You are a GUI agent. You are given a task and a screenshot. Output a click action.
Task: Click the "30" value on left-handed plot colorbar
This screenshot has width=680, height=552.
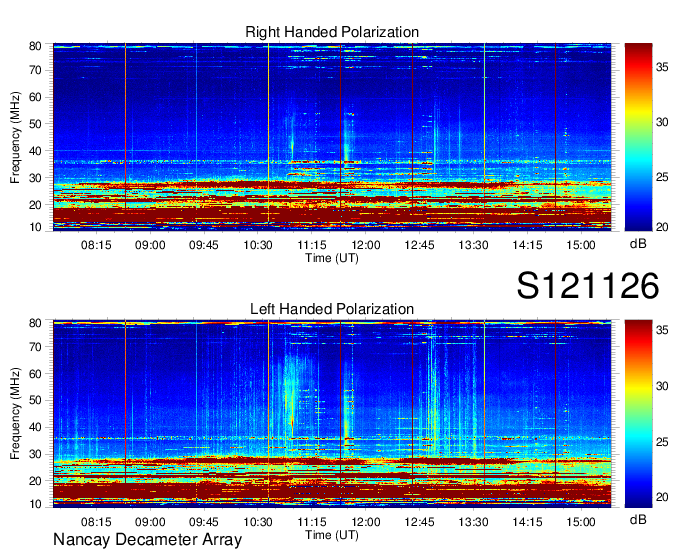pos(662,386)
